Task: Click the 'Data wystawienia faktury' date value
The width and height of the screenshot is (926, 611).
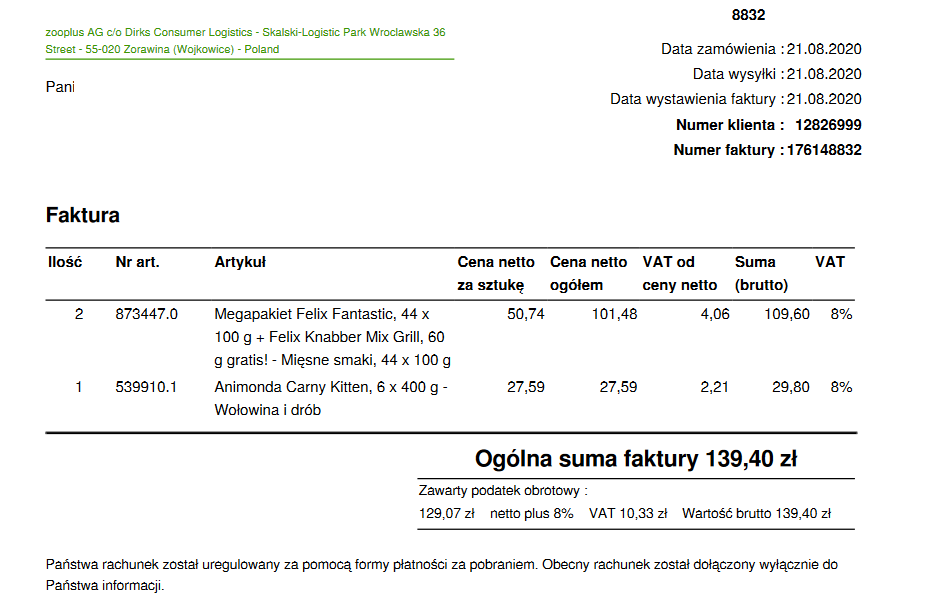Action: coord(824,99)
